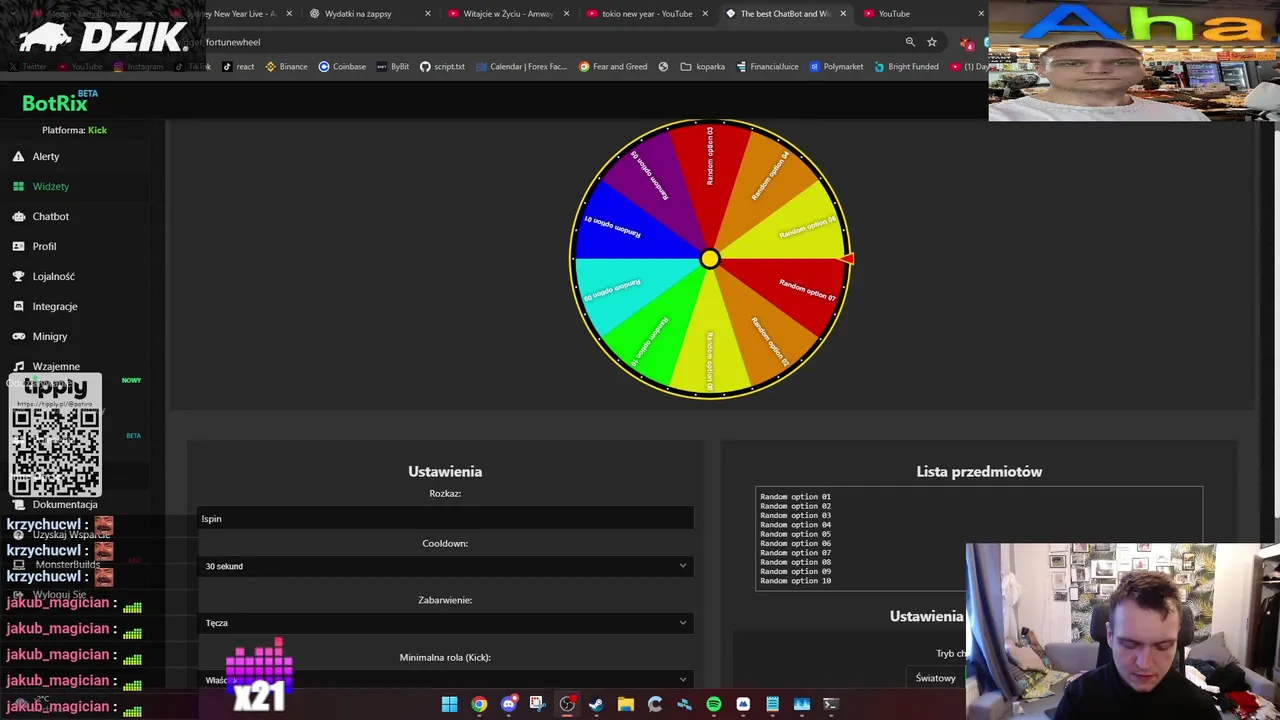
Task: Open Spotify from the taskbar
Action: tap(713, 704)
